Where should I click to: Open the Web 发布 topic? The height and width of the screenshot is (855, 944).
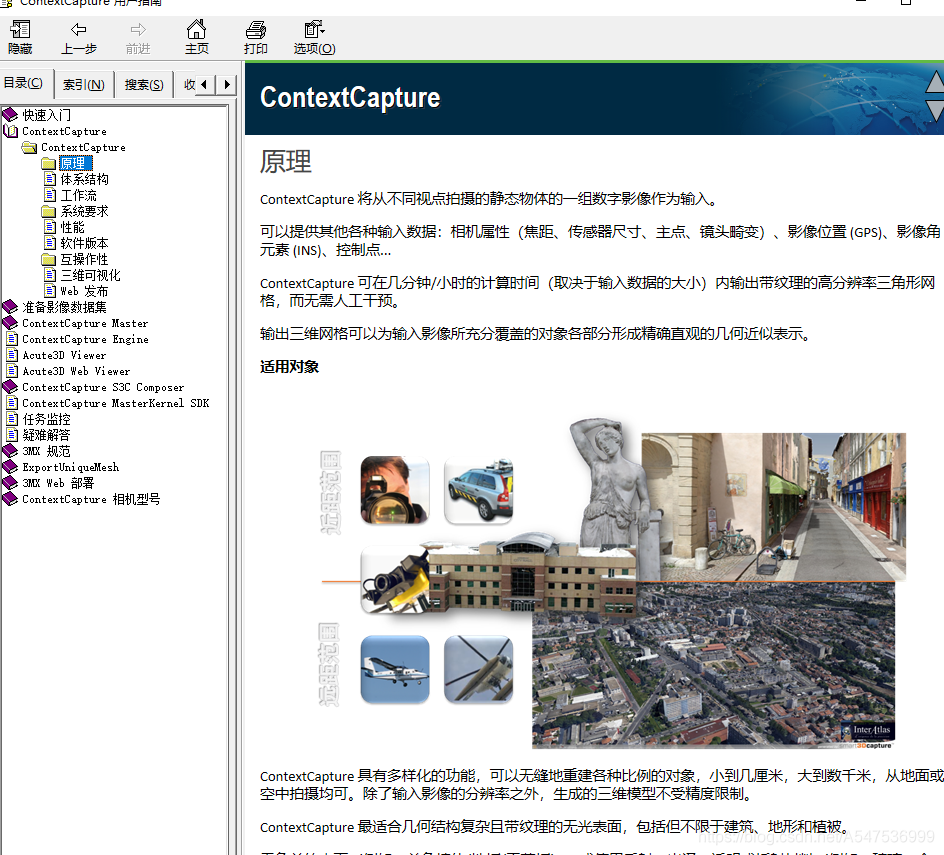pos(84,291)
